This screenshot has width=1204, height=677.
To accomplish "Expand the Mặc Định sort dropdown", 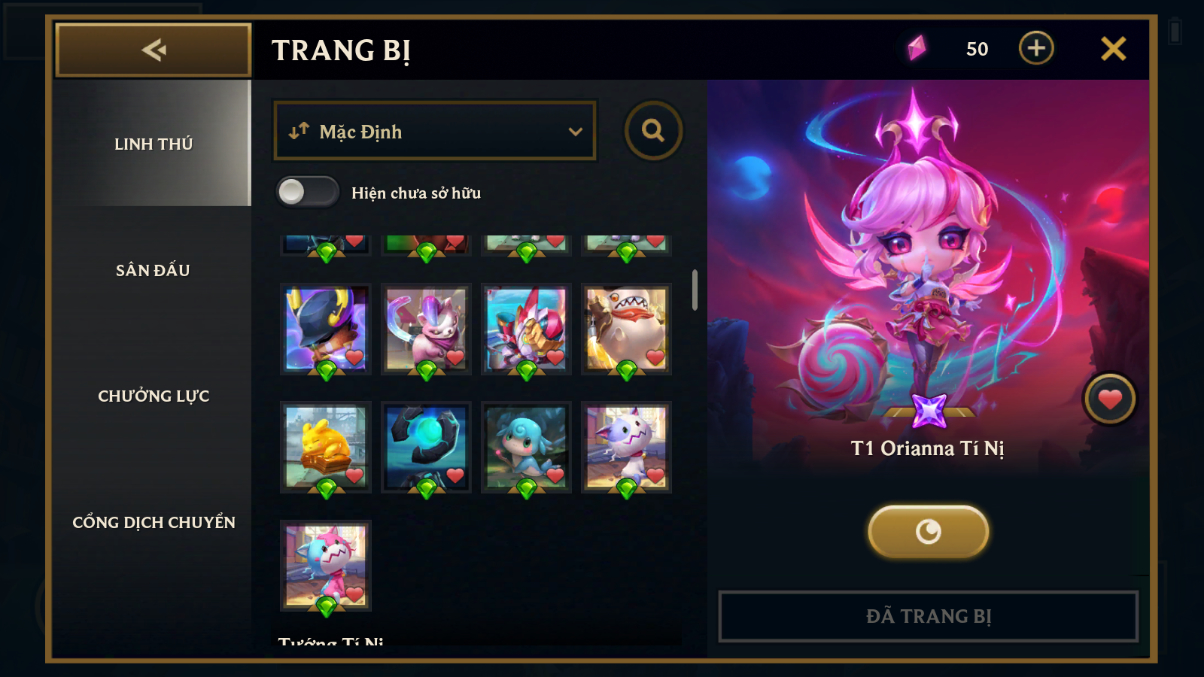I will pyautogui.click(x=435, y=131).
